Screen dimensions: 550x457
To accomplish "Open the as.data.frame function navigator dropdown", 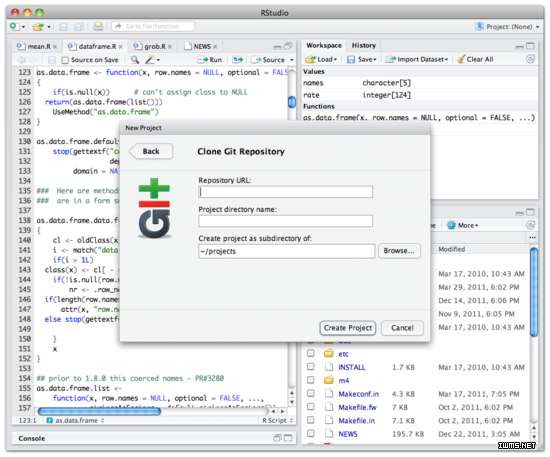I will 76,421.
